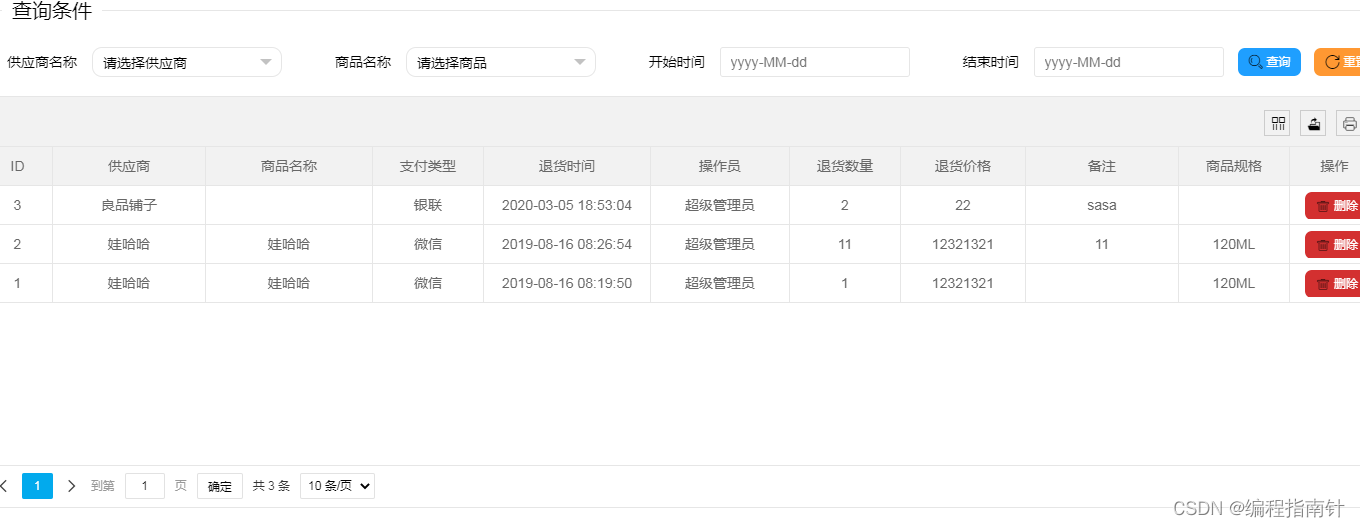Go to the previous page arrow
This screenshot has width=1360, height=527.
coord(4,486)
